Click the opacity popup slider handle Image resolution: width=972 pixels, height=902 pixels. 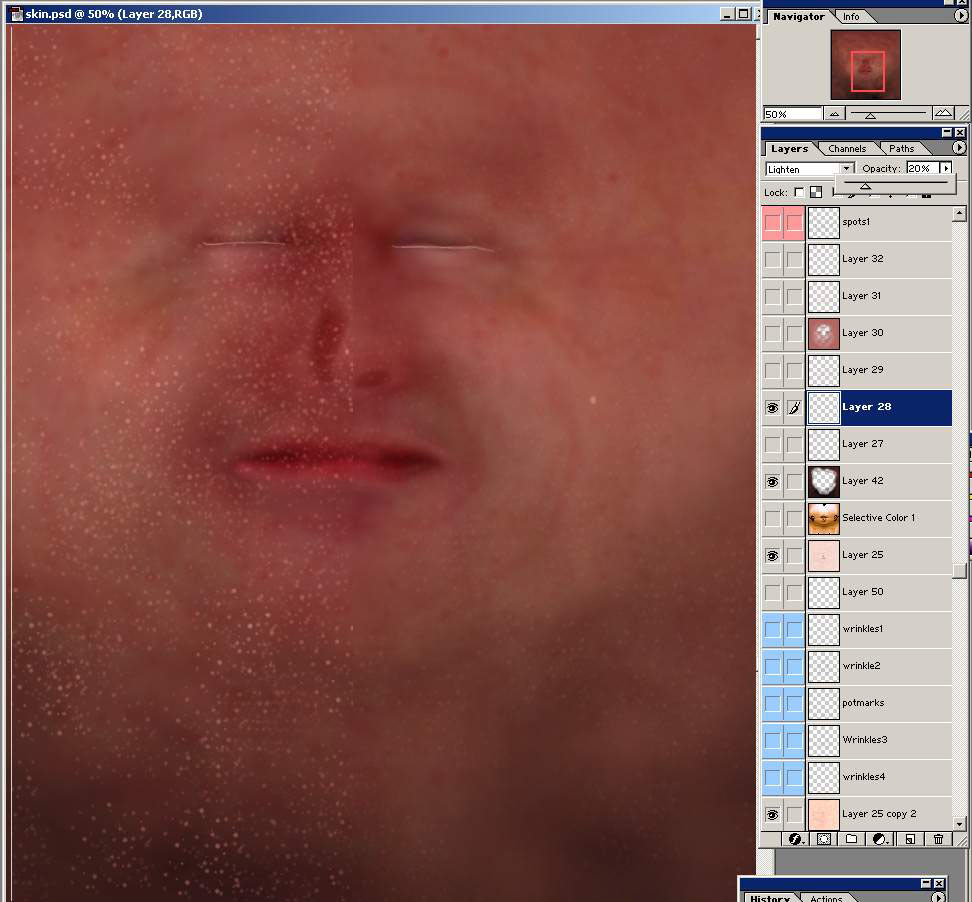coord(865,186)
